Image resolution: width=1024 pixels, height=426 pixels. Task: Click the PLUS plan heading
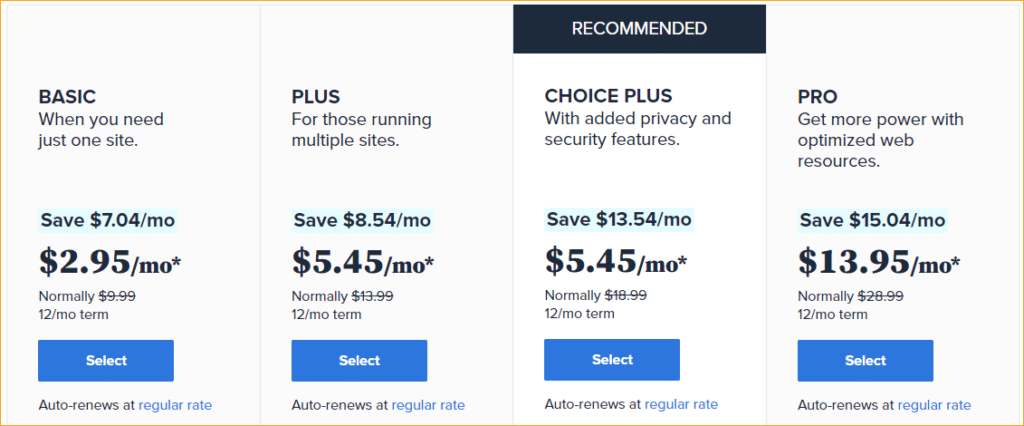pyautogui.click(x=315, y=97)
